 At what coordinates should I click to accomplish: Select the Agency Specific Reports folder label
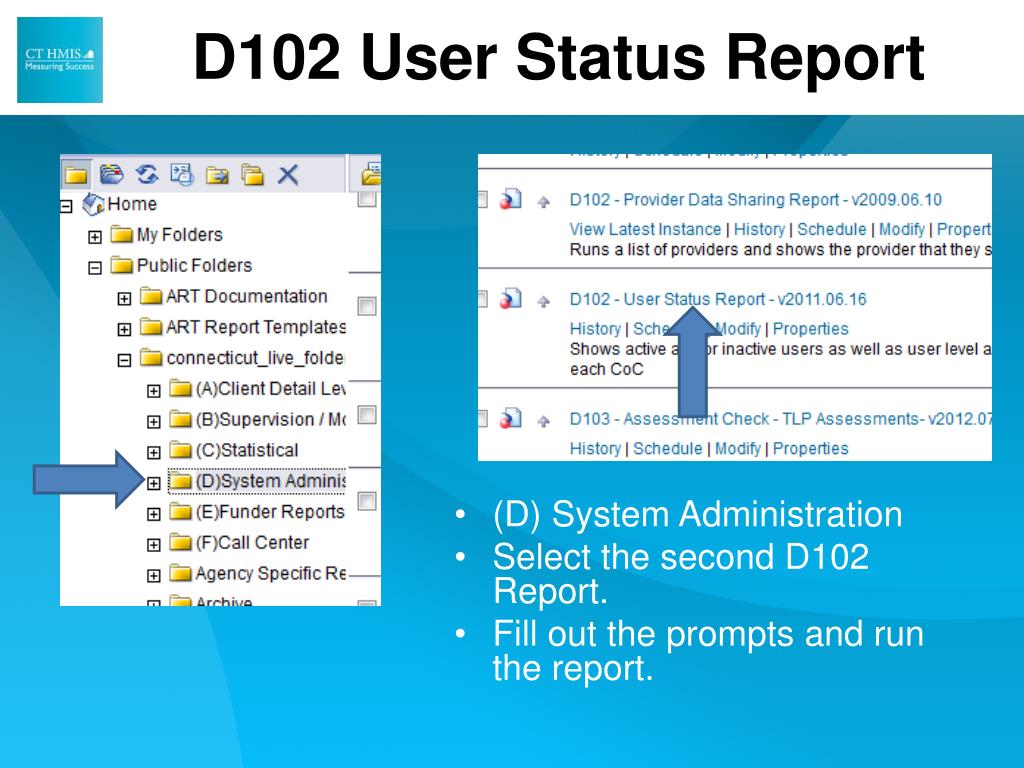pyautogui.click(x=270, y=573)
